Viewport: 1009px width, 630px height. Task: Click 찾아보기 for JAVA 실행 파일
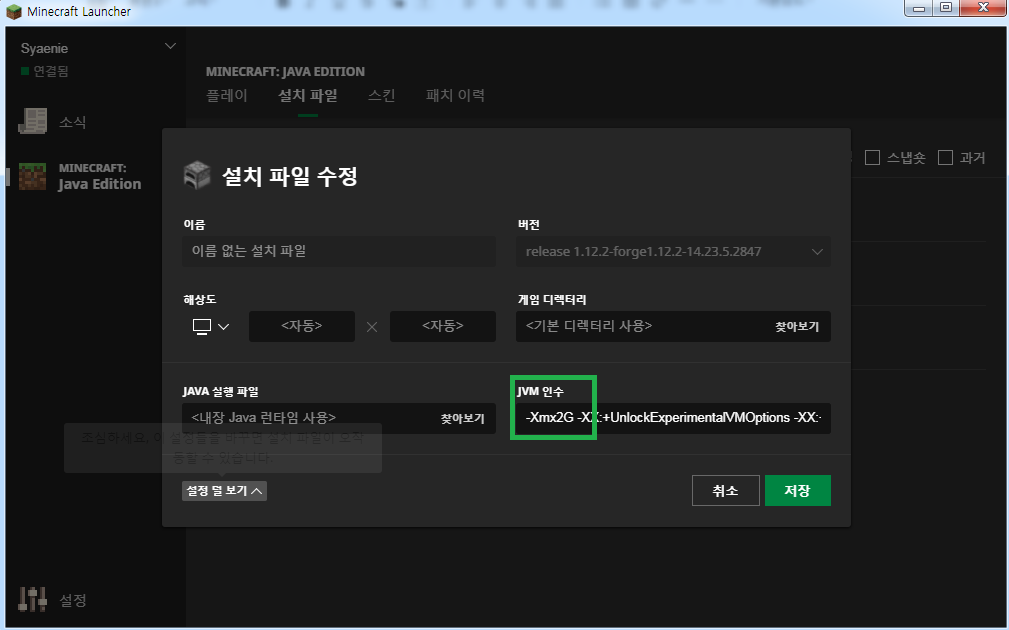pos(462,418)
